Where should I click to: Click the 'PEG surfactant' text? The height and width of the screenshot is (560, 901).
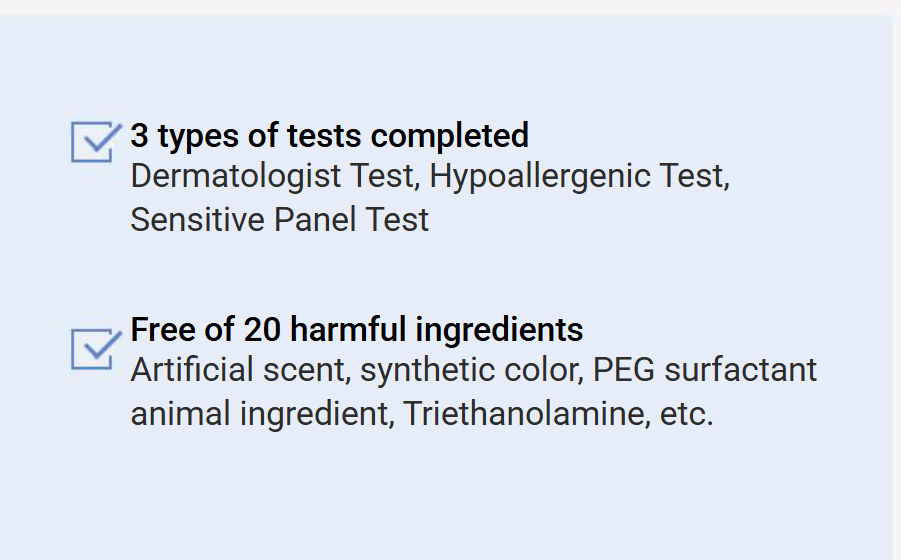704,370
